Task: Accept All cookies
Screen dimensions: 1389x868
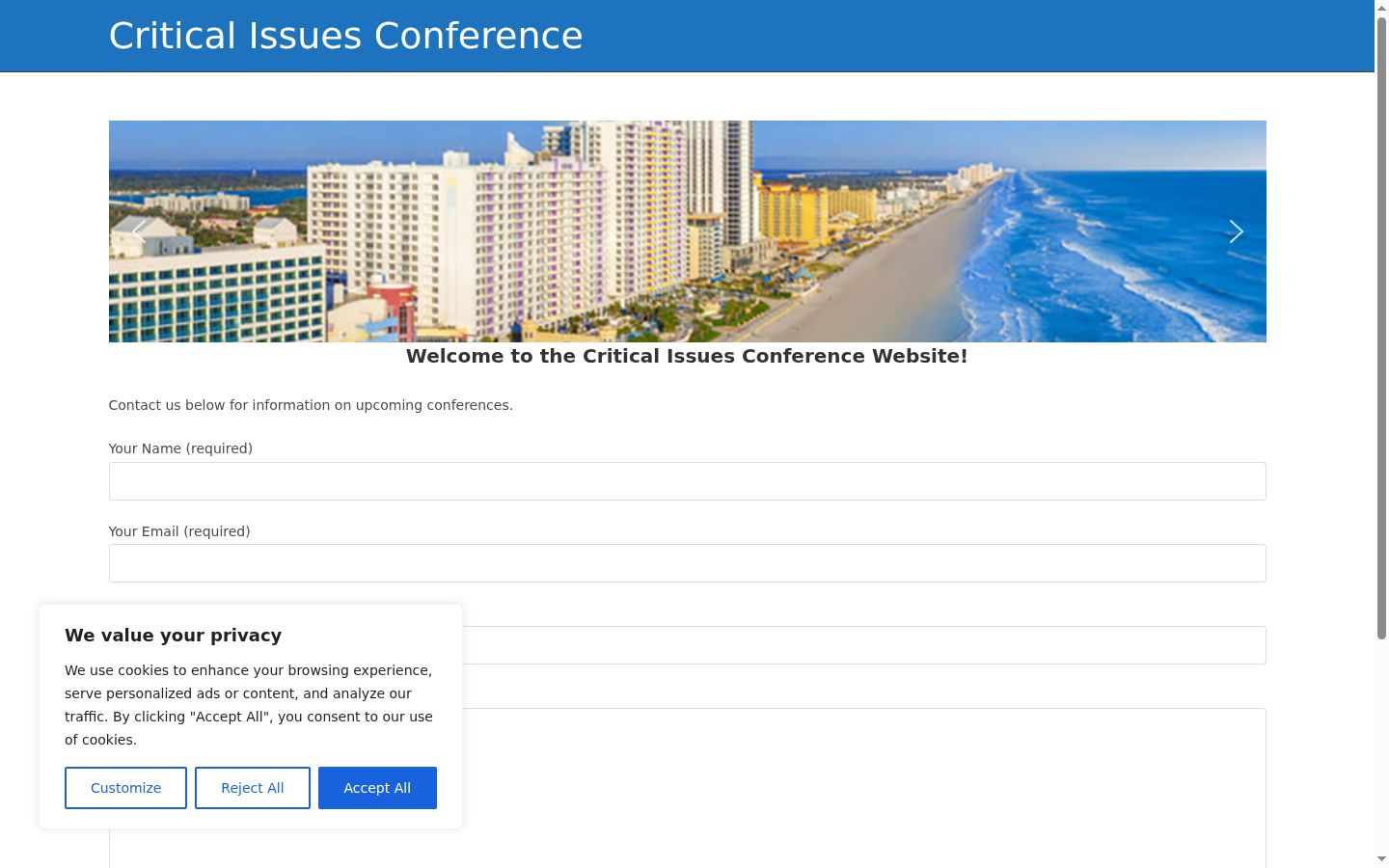Action: pyautogui.click(x=377, y=788)
